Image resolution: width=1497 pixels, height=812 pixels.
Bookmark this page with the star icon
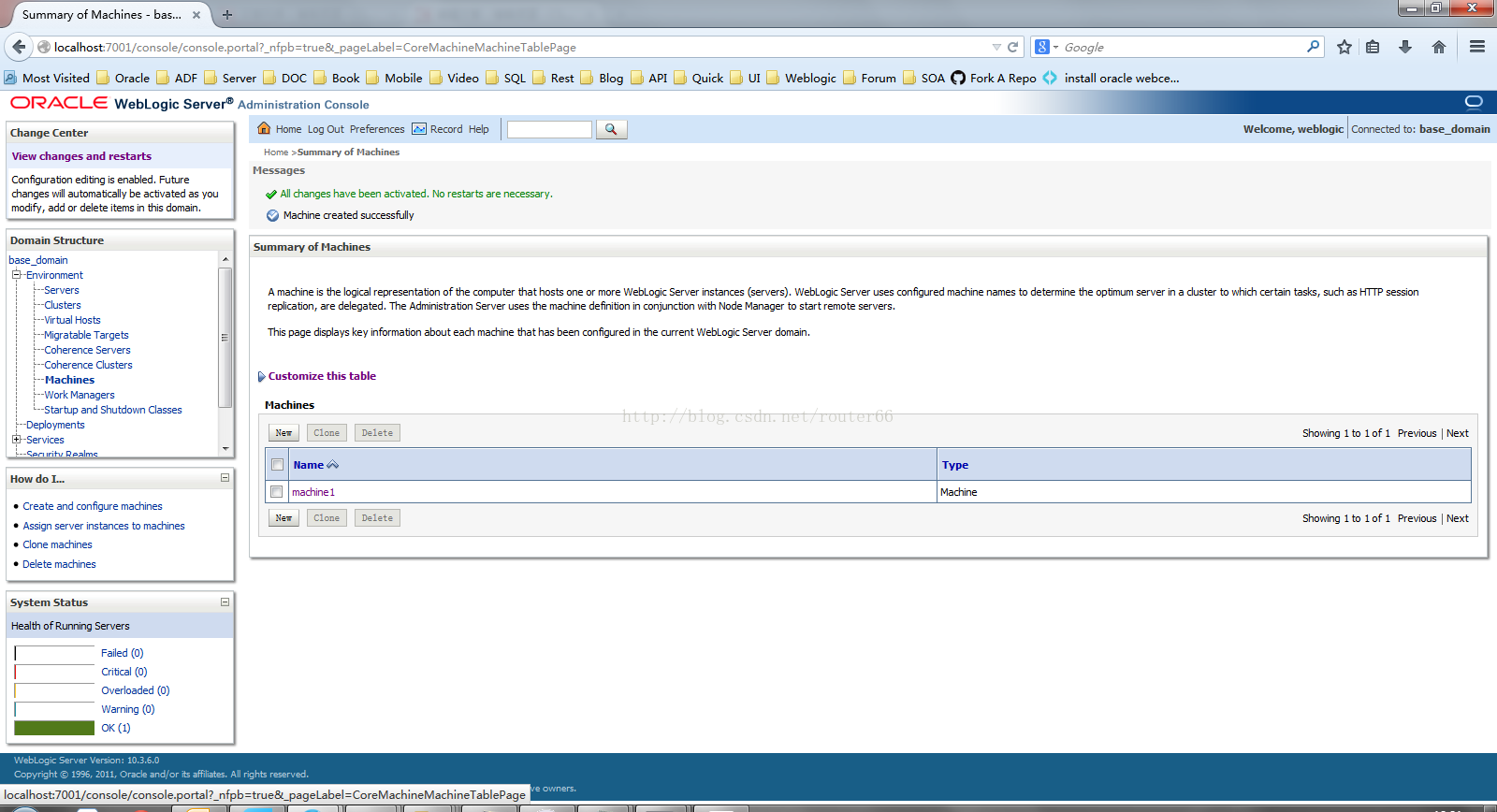[x=1344, y=47]
